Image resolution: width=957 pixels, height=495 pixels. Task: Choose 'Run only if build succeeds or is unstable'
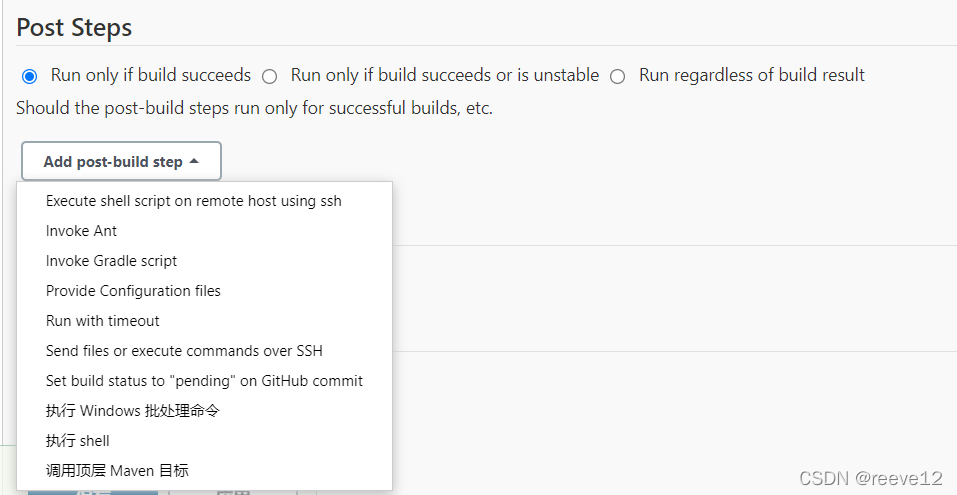[270, 76]
